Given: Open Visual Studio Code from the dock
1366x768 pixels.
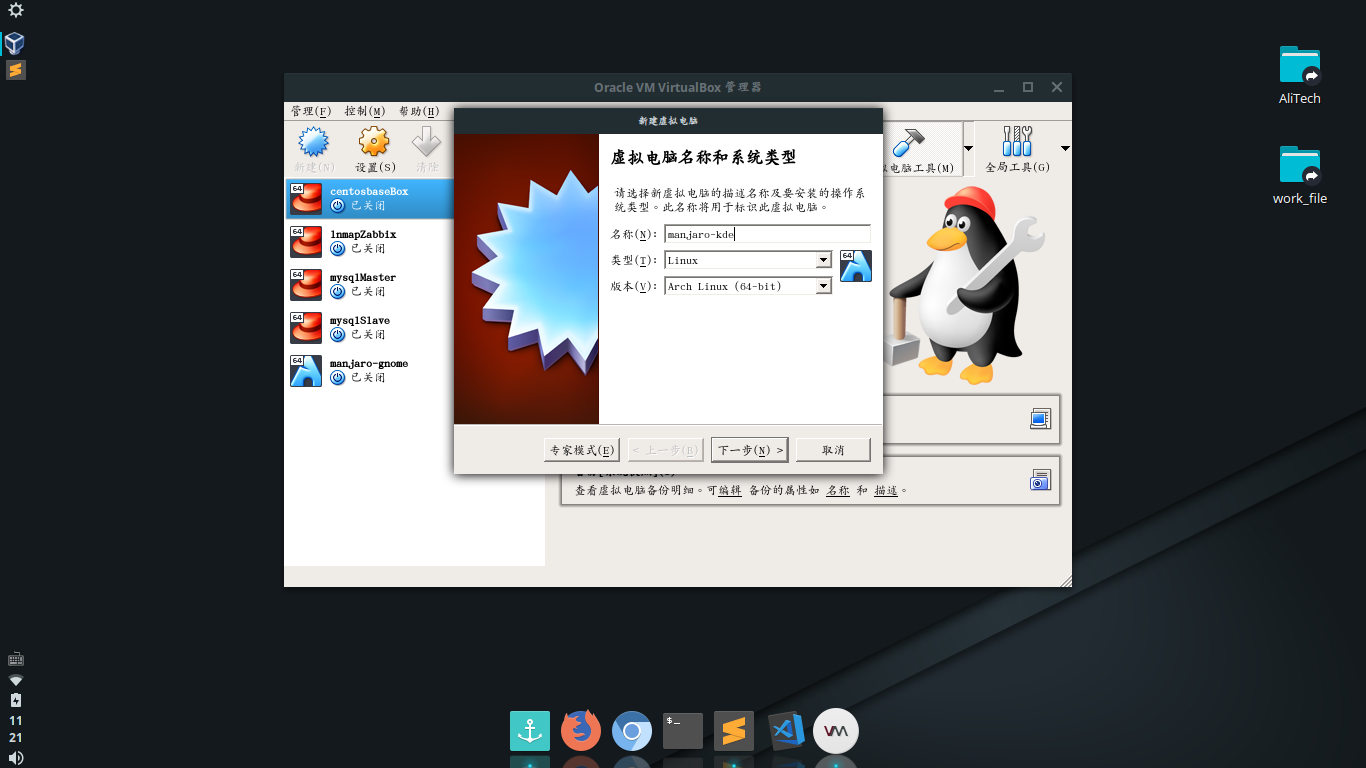Looking at the screenshot, I should click(x=786, y=731).
